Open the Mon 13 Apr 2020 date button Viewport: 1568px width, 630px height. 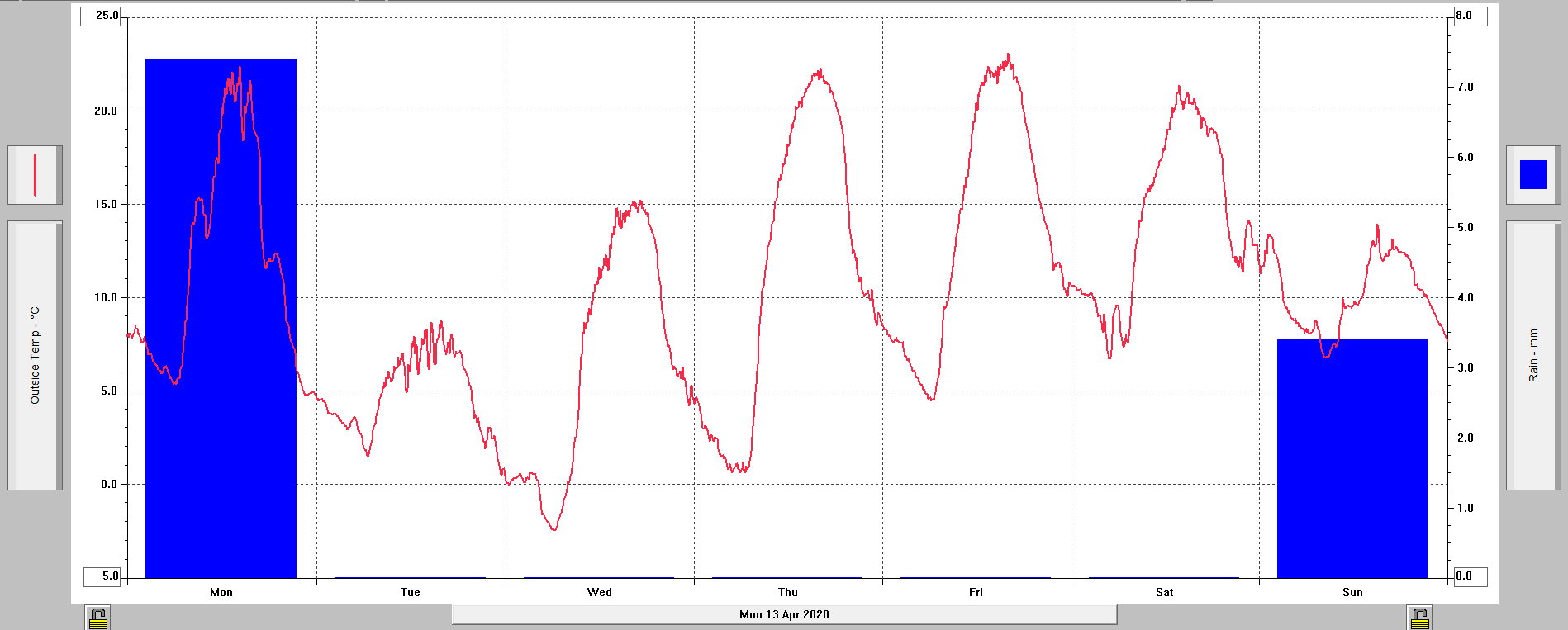(x=784, y=614)
